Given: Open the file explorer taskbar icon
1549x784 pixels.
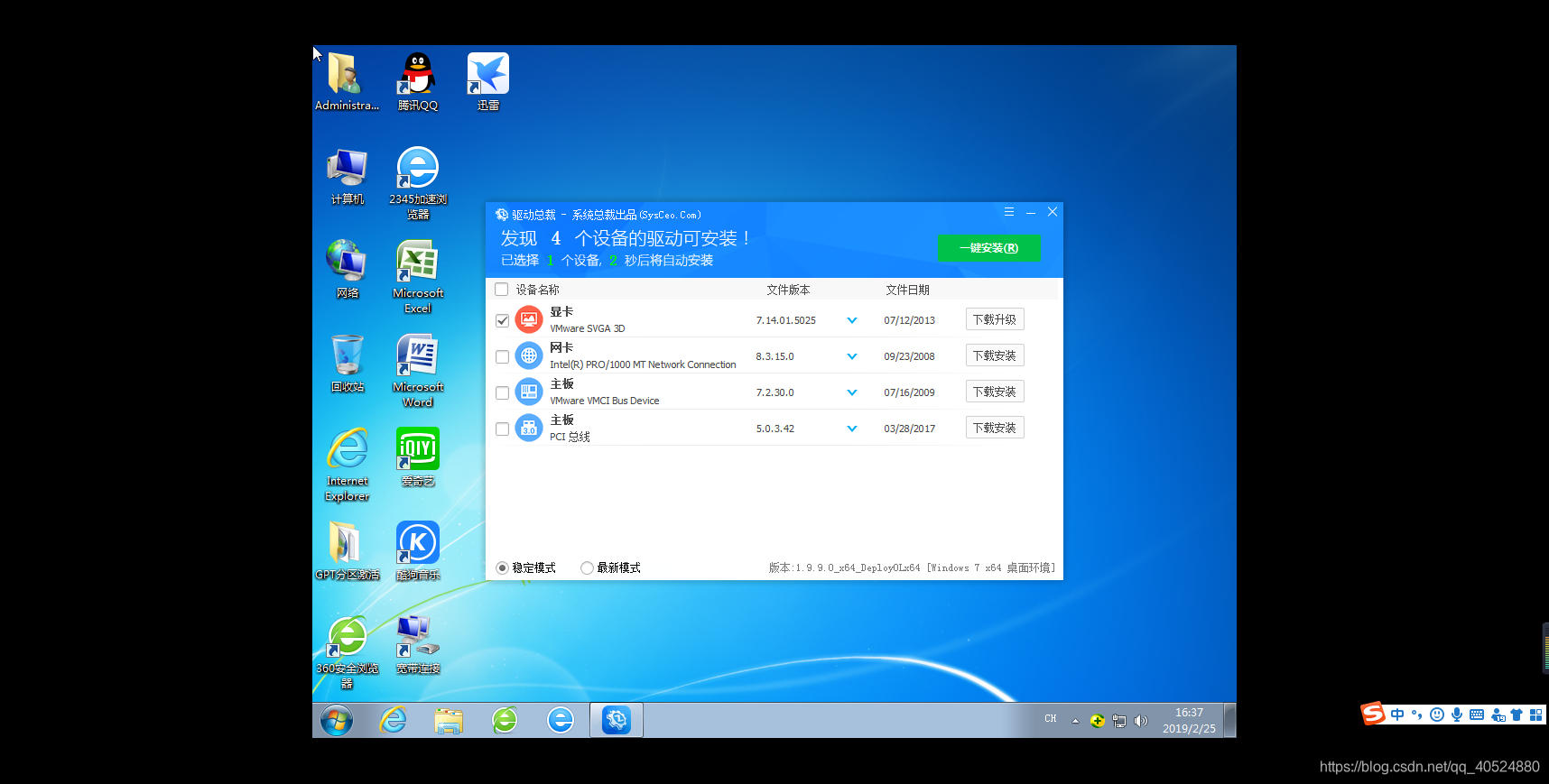Looking at the screenshot, I should [449, 721].
